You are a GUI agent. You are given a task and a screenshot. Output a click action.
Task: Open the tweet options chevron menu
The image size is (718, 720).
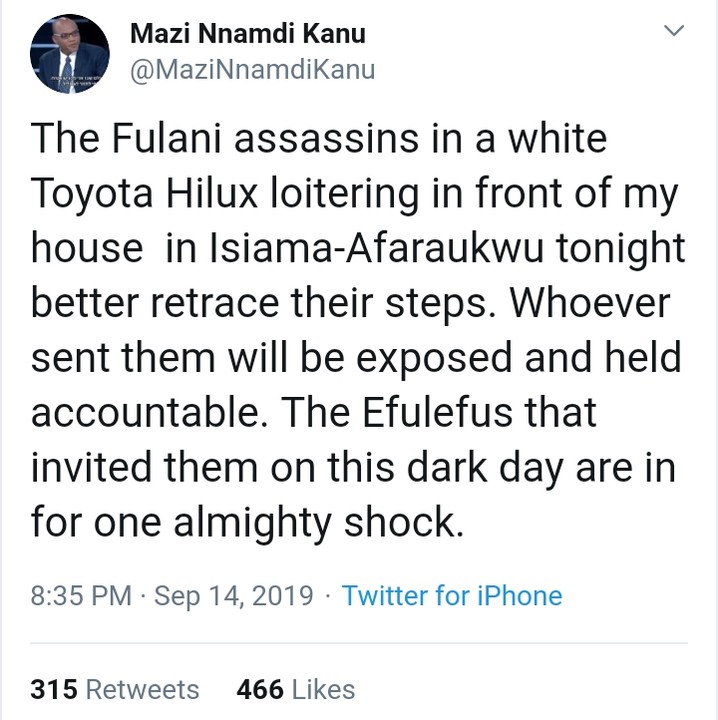point(675,32)
